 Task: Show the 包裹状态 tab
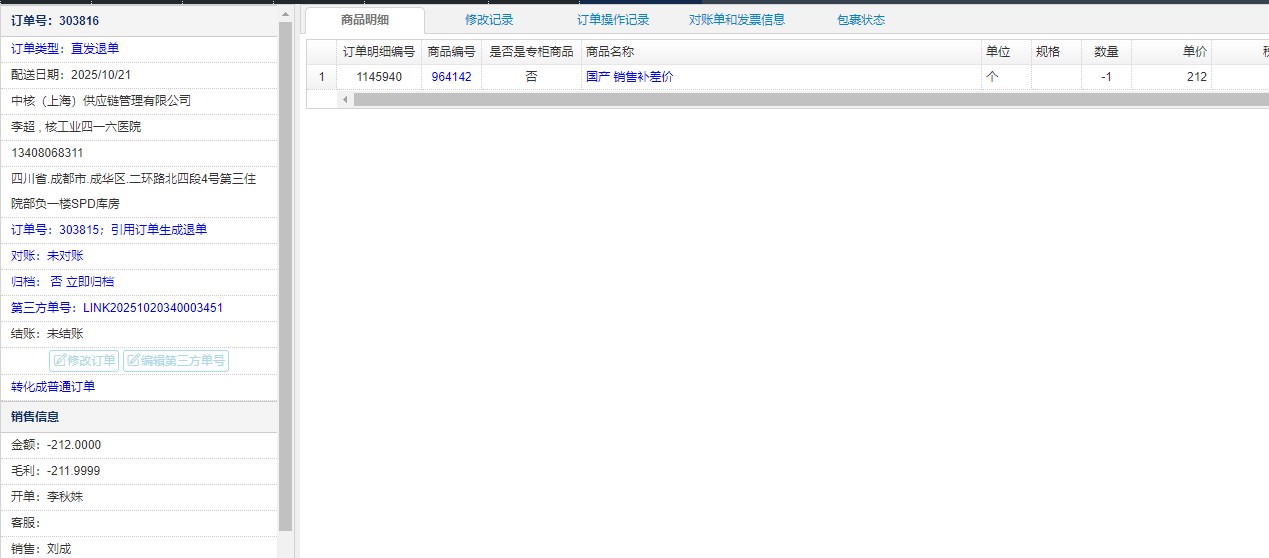(860, 20)
